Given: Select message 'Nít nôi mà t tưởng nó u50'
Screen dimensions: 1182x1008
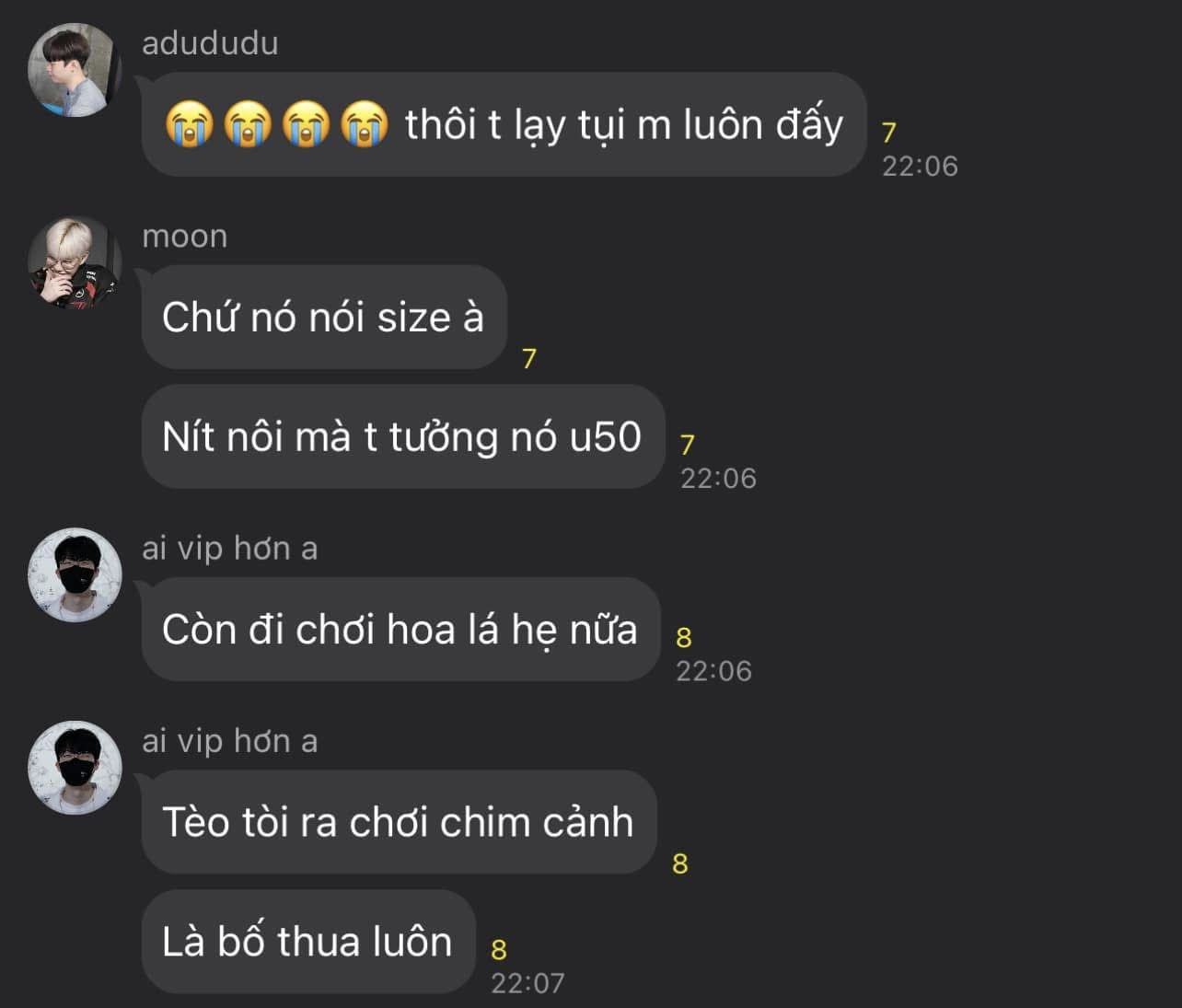Looking at the screenshot, I should 402,436.
